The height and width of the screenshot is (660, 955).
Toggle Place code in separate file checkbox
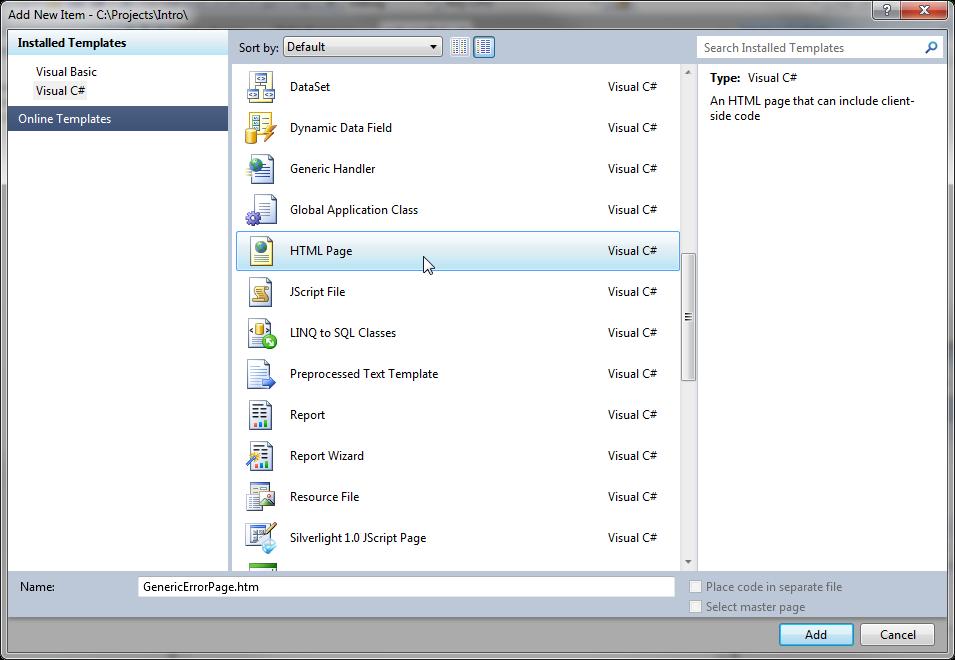coord(695,587)
